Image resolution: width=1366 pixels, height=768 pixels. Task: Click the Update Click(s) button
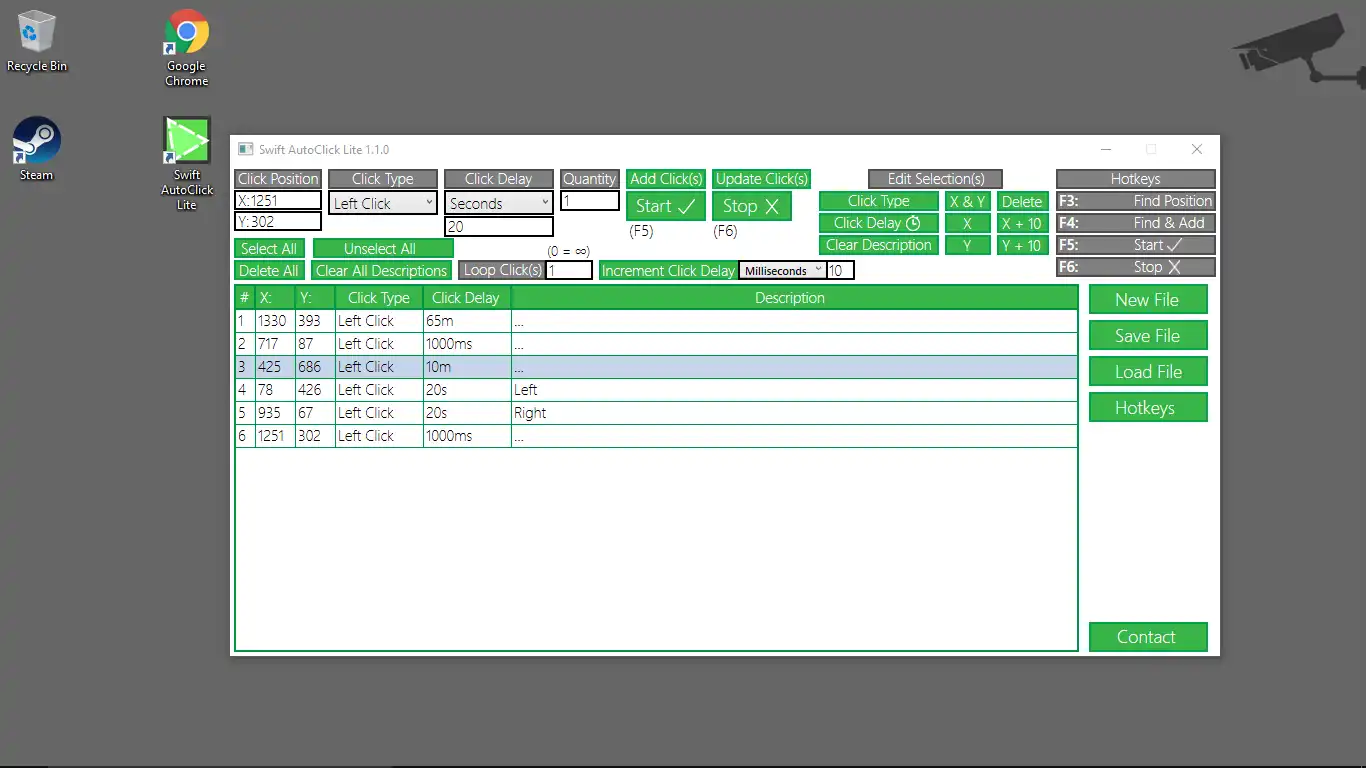762,179
